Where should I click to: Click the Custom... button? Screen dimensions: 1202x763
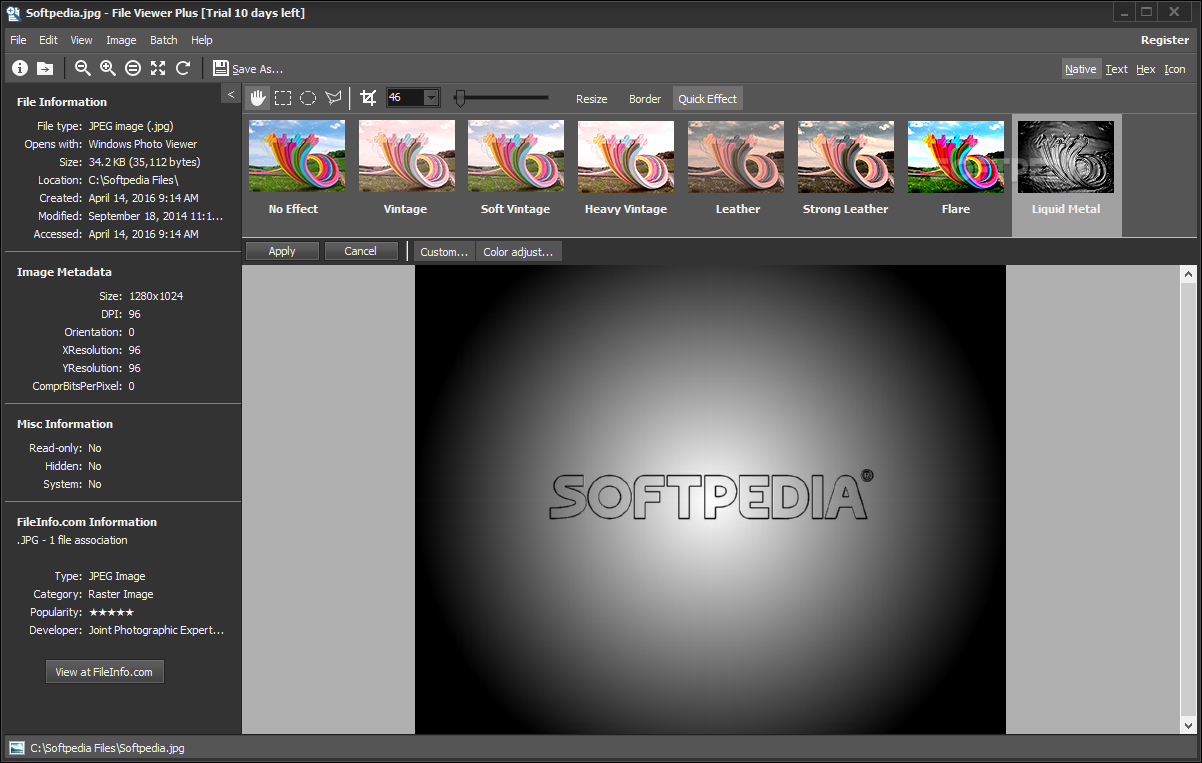pyautogui.click(x=444, y=251)
